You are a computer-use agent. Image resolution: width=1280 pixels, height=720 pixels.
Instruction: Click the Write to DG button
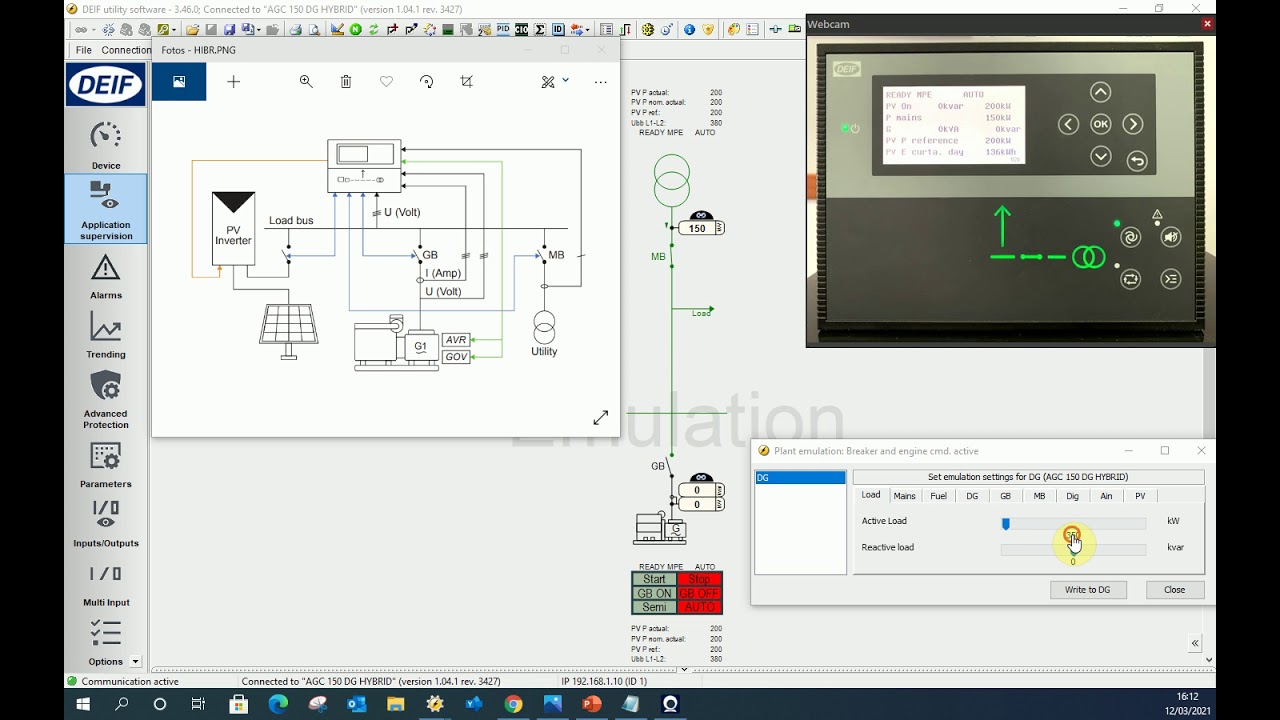1088,590
